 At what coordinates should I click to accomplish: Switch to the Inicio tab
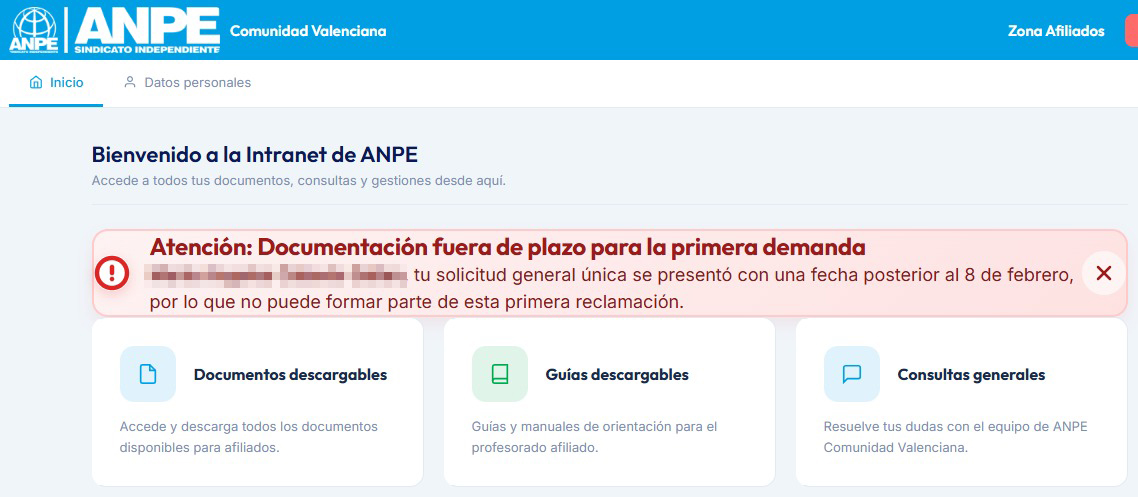coord(66,83)
